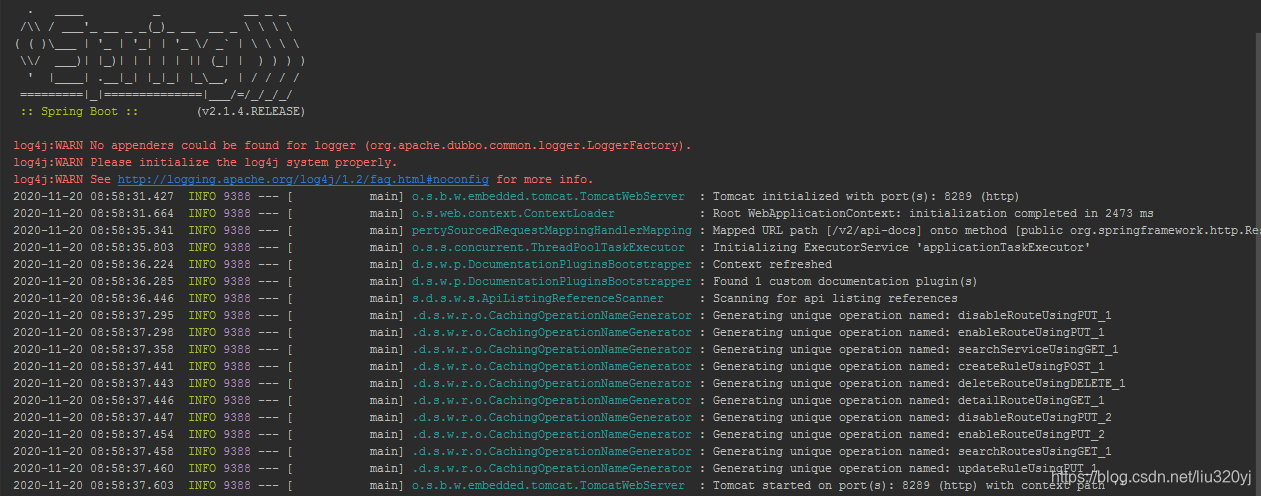Click operation name 'disableRouteUsingPUT_2'
Screen dimensions: 1261x496
click(x=1034, y=417)
